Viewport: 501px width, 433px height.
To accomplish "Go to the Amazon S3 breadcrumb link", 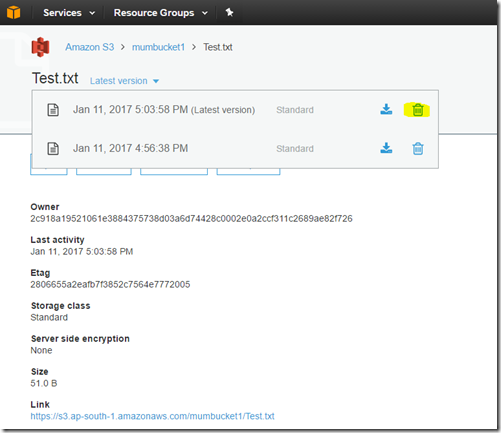I will tap(89, 47).
